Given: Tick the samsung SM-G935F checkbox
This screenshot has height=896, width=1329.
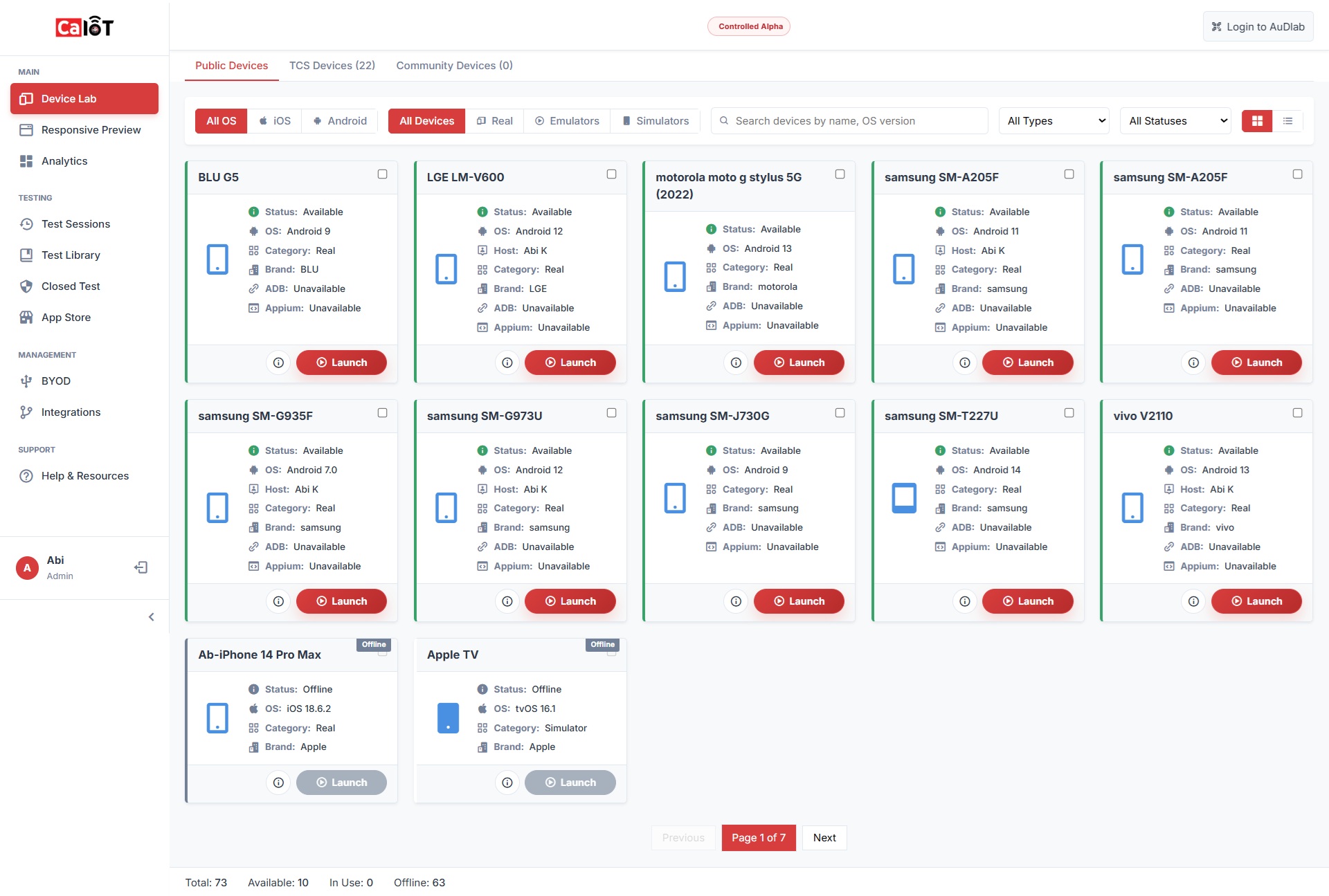Looking at the screenshot, I should pyautogui.click(x=382, y=413).
